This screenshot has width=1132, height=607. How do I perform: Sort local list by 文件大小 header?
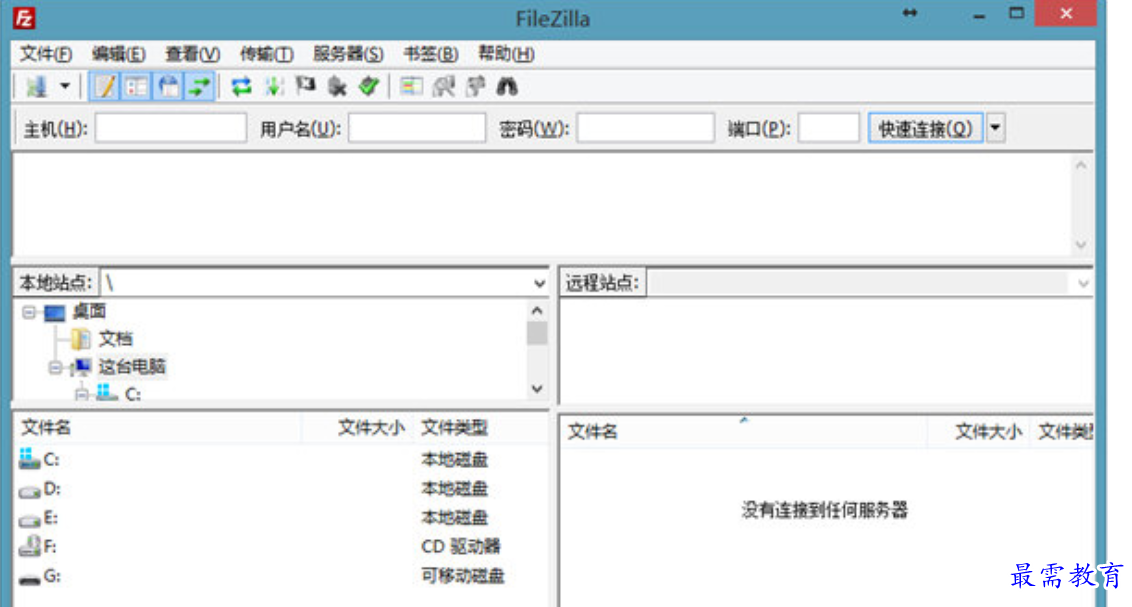coord(371,427)
